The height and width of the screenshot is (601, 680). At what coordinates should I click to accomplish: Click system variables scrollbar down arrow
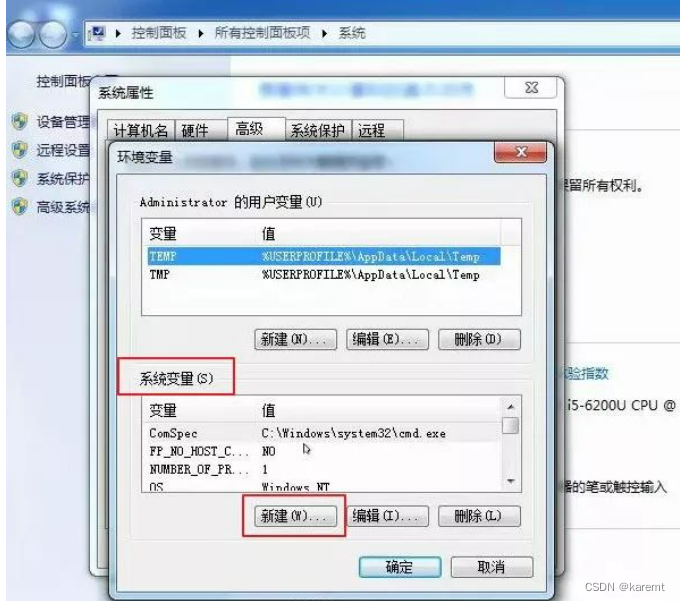tap(511, 481)
